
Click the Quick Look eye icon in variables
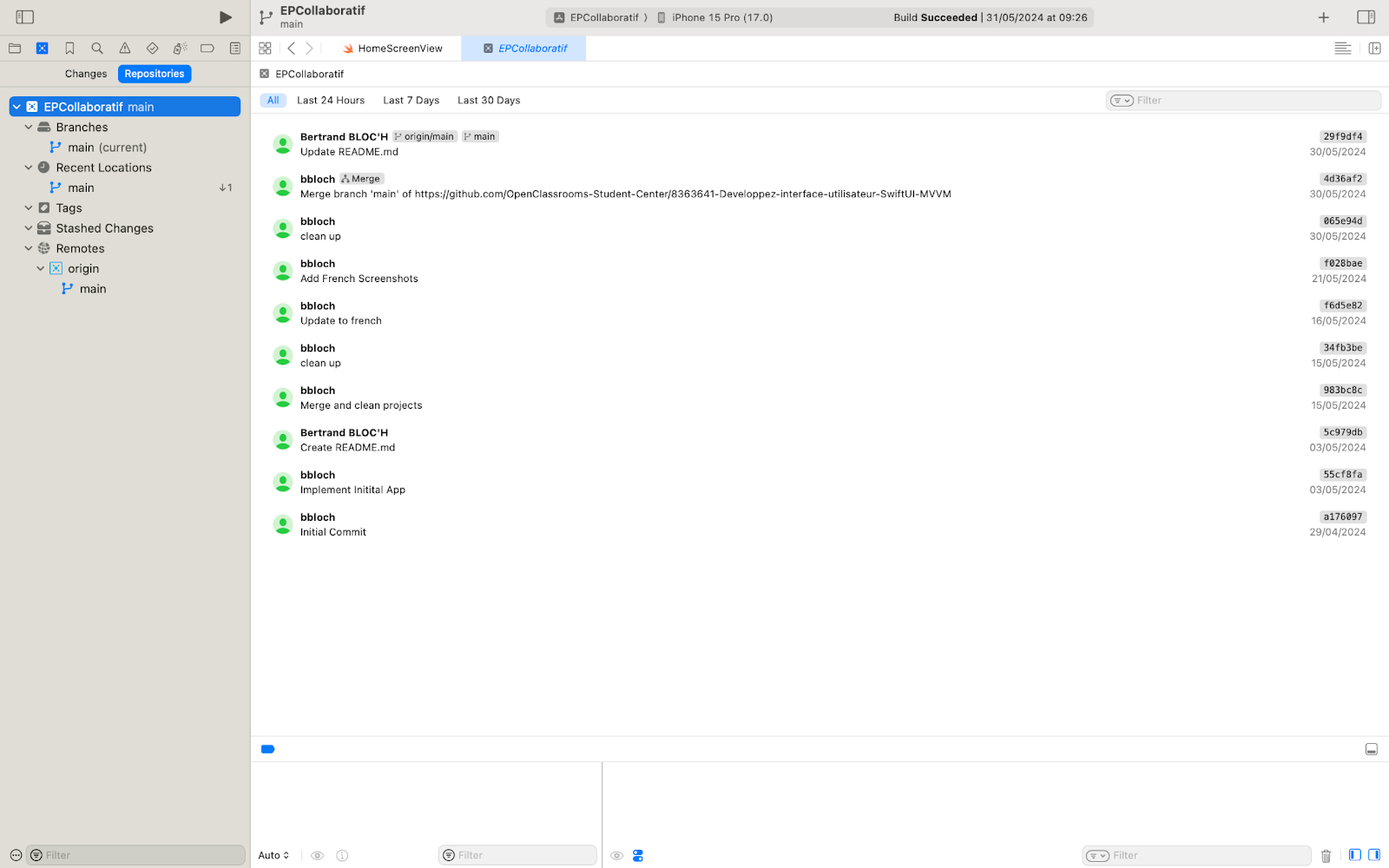coord(318,856)
